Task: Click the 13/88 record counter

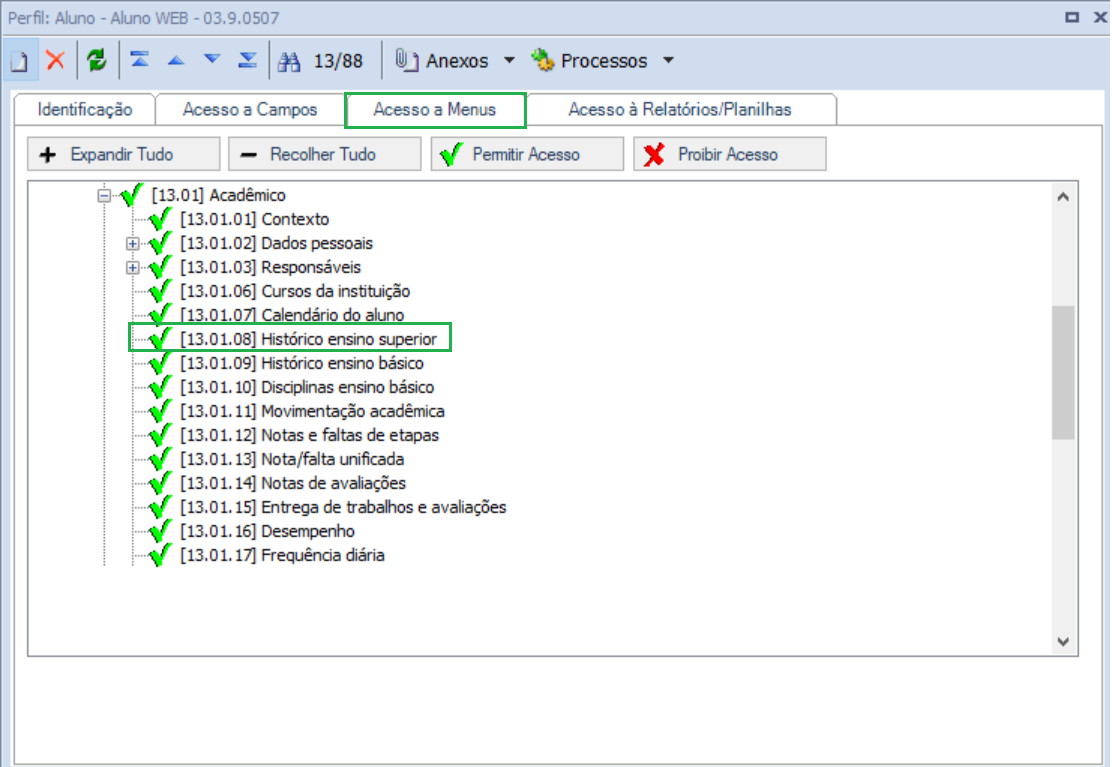Action: [338, 61]
